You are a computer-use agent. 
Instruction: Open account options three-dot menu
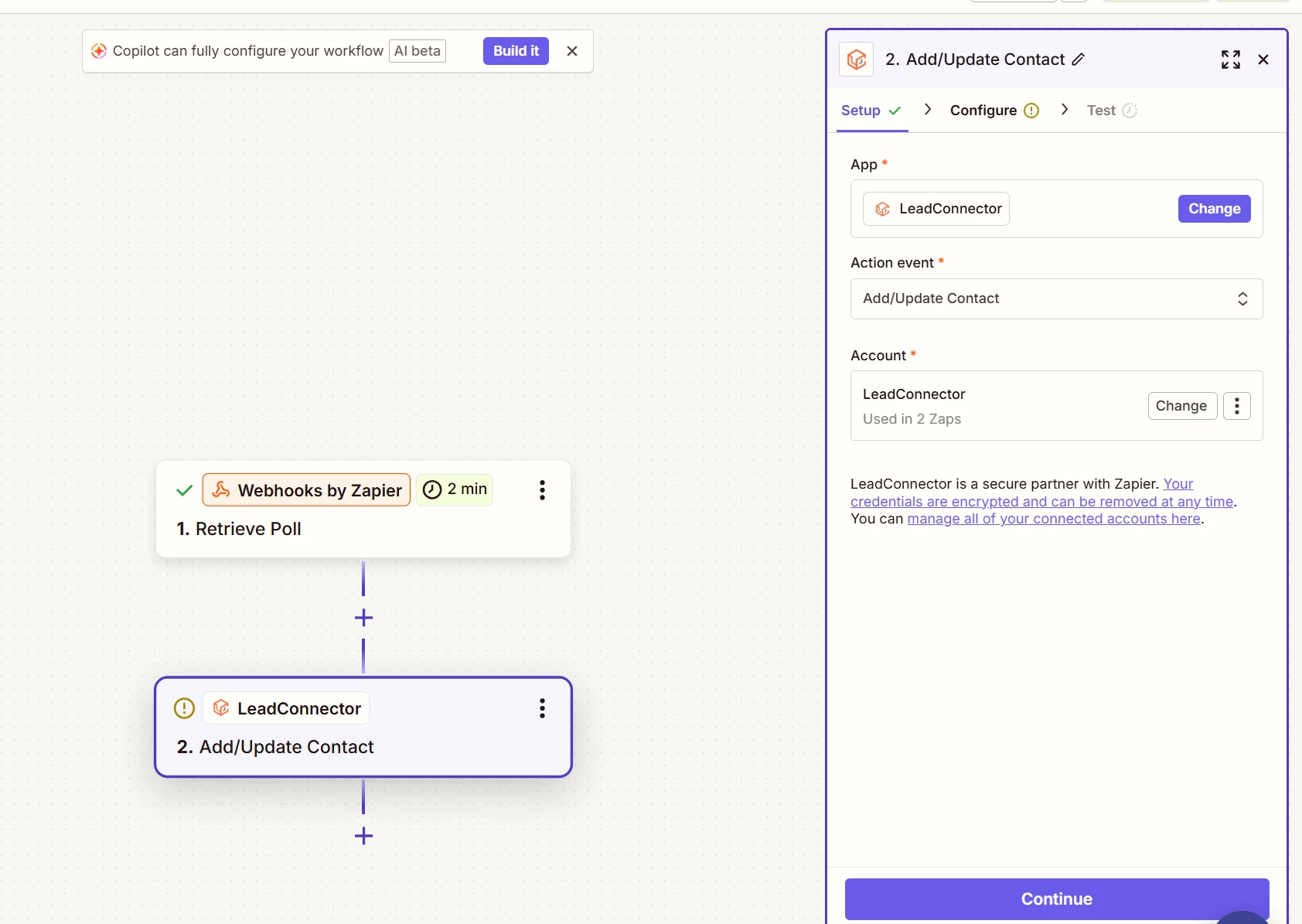[x=1237, y=406]
